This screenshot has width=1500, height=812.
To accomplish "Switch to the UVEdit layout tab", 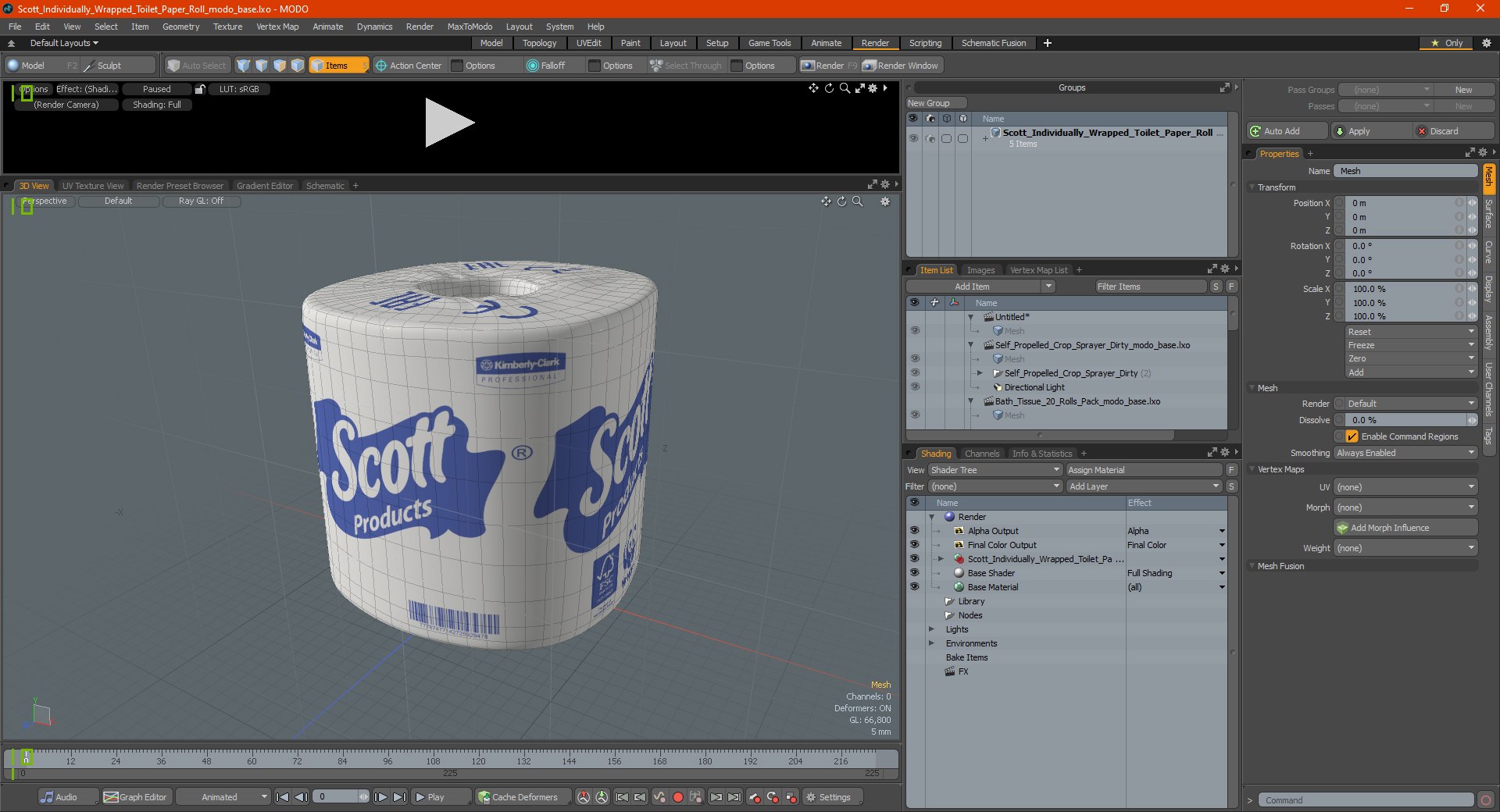I will pyautogui.click(x=588, y=43).
